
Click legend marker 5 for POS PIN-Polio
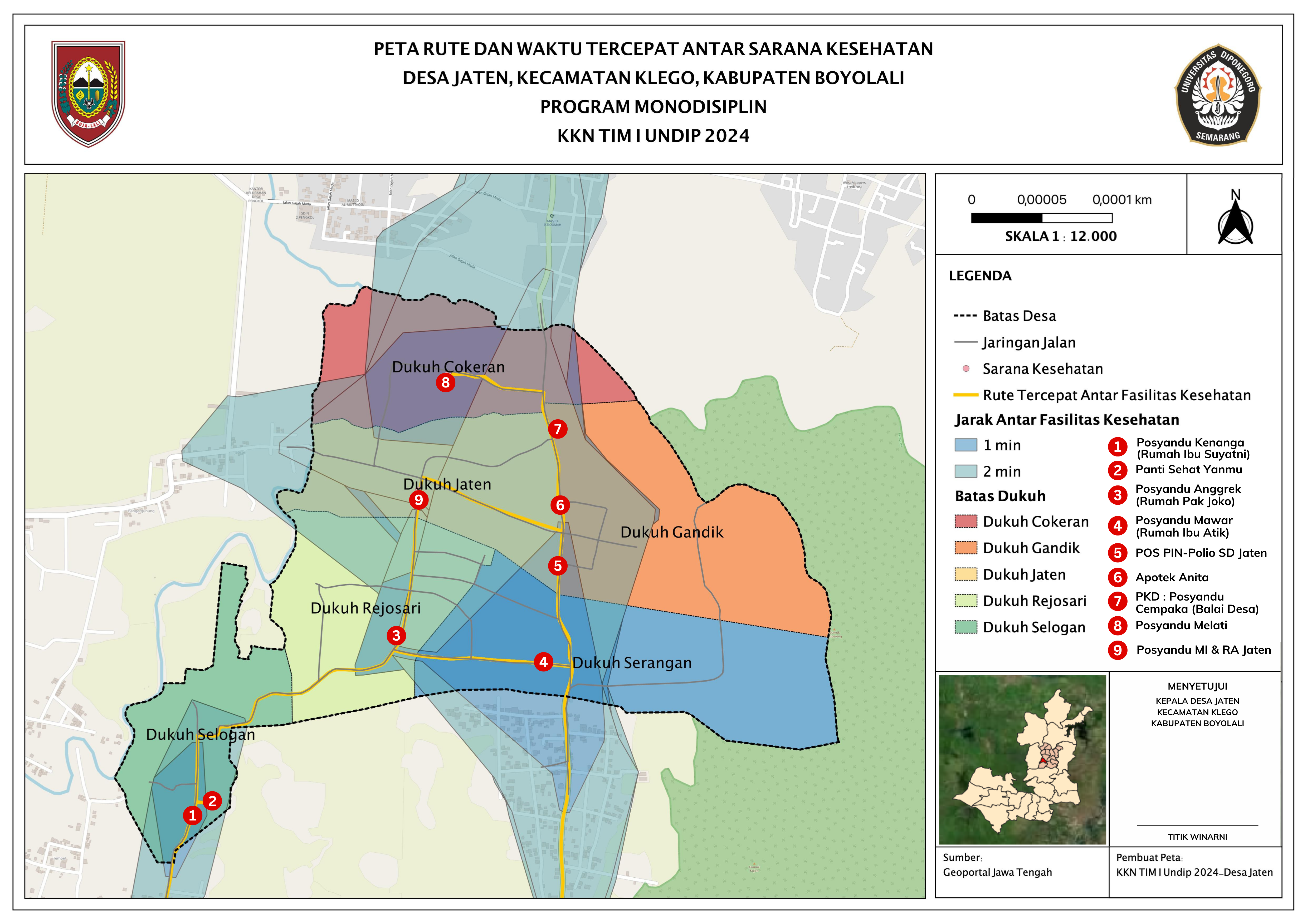(1118, 553)
